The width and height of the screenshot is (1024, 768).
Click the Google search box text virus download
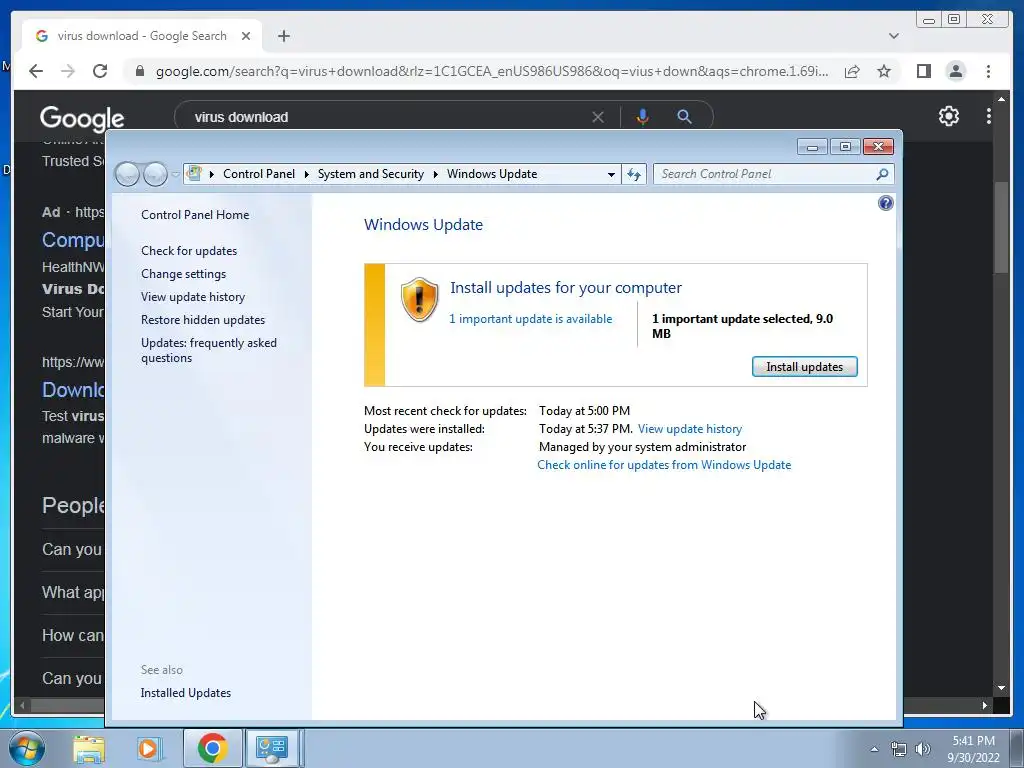pos(241,117)
